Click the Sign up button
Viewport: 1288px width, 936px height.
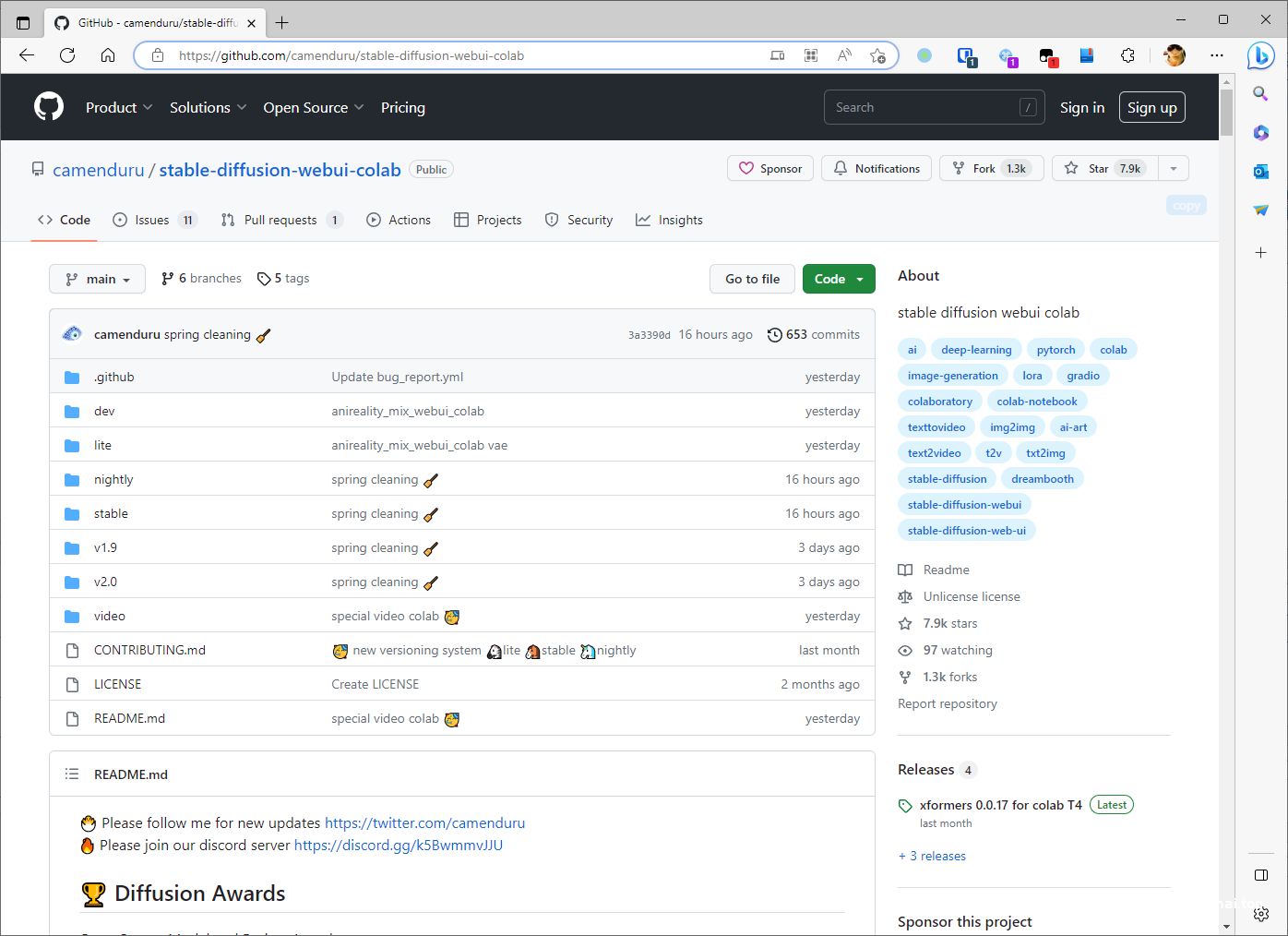(1152, 107)
